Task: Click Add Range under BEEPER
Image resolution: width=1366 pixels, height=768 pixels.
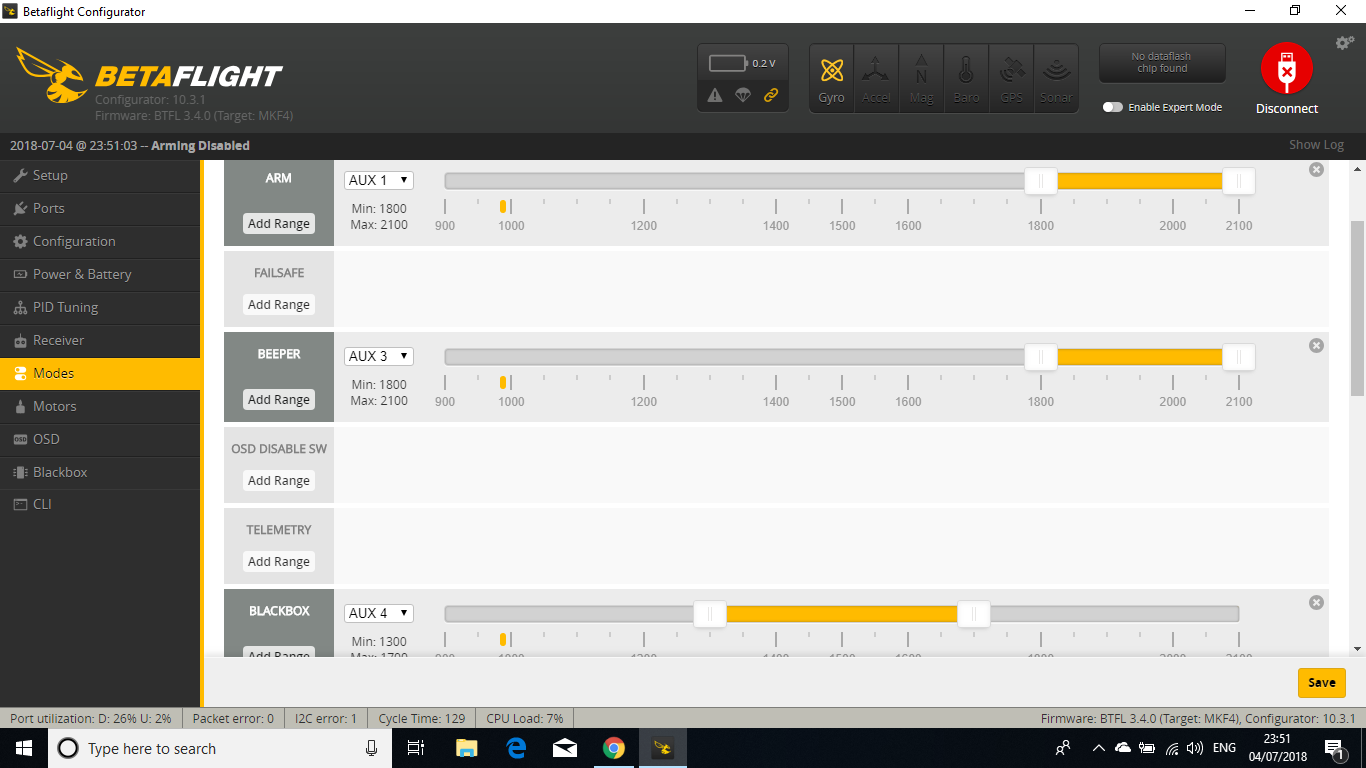Action: (279, 400)
